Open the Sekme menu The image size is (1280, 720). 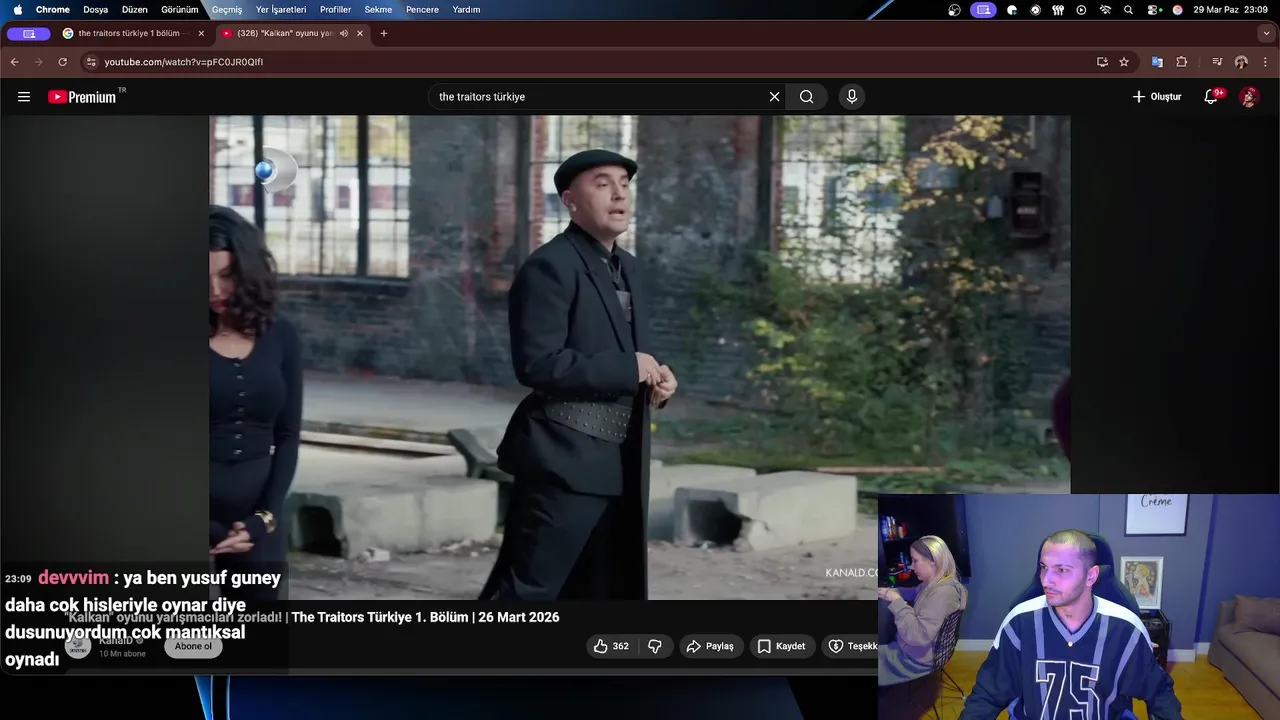(378, 10)
